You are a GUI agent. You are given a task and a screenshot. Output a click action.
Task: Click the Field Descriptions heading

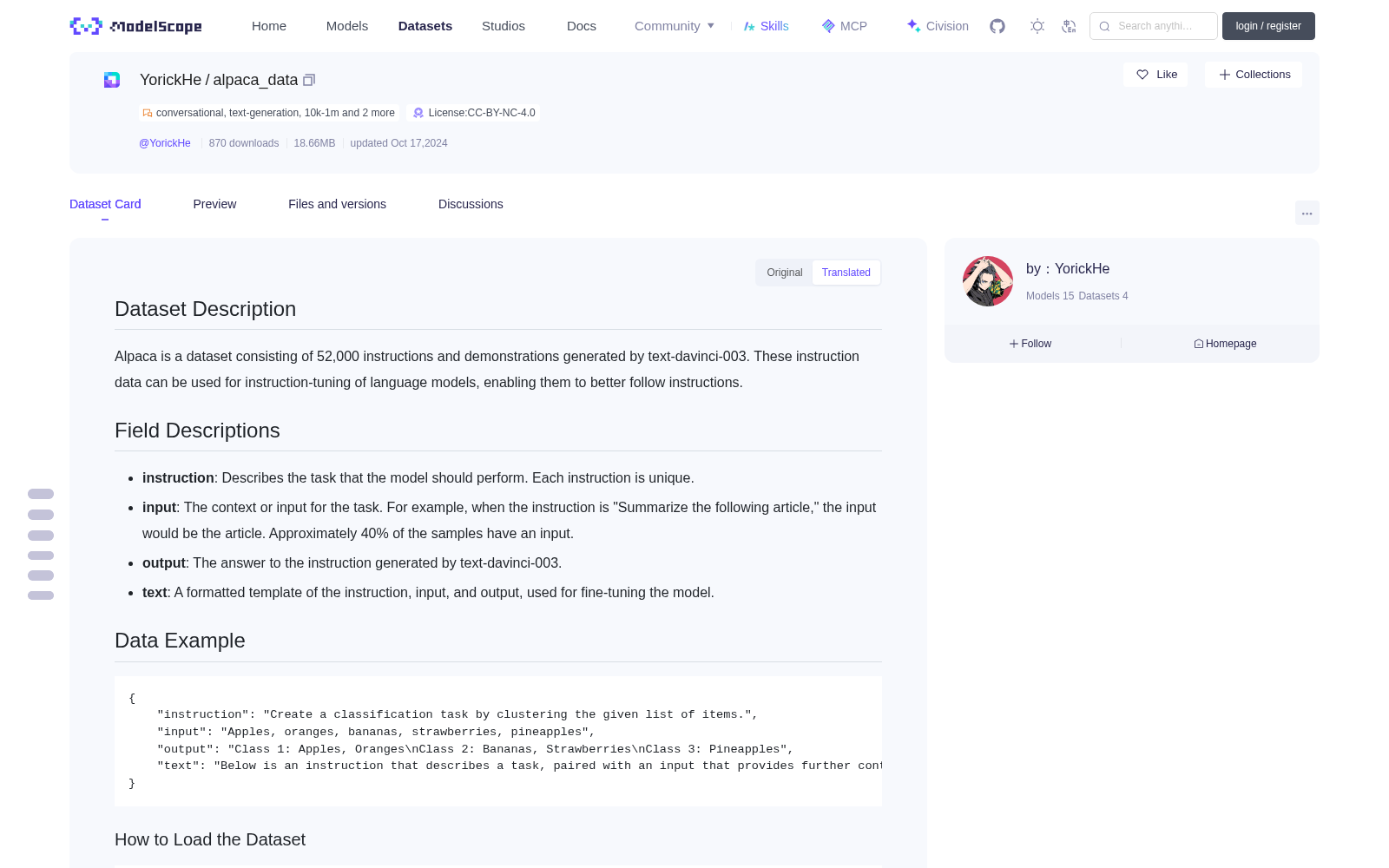tap(197, 431)
